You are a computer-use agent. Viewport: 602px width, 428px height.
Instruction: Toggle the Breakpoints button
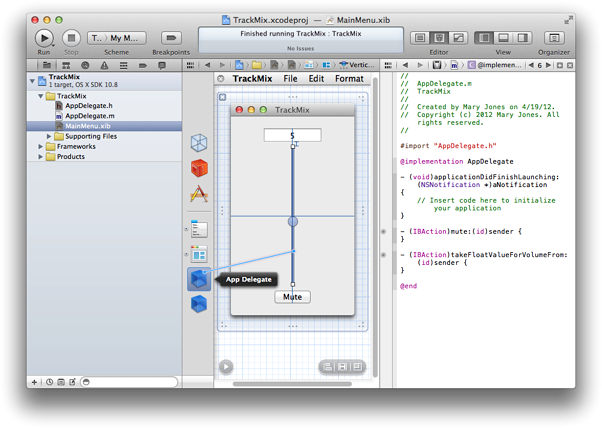pyautogui.click(x=171, y=38)
